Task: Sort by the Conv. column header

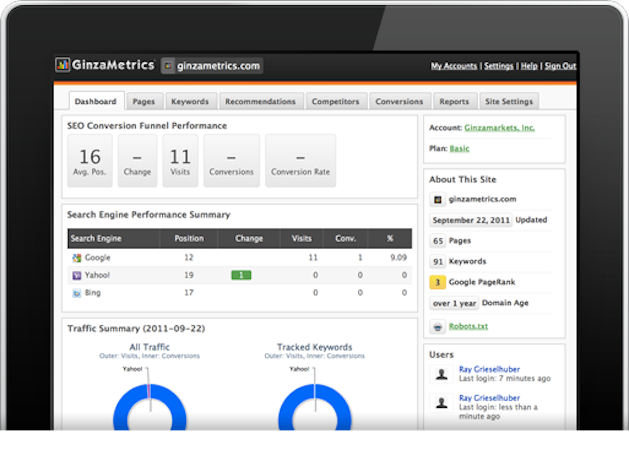Action: pyautogui.click(x=345, y=238)
